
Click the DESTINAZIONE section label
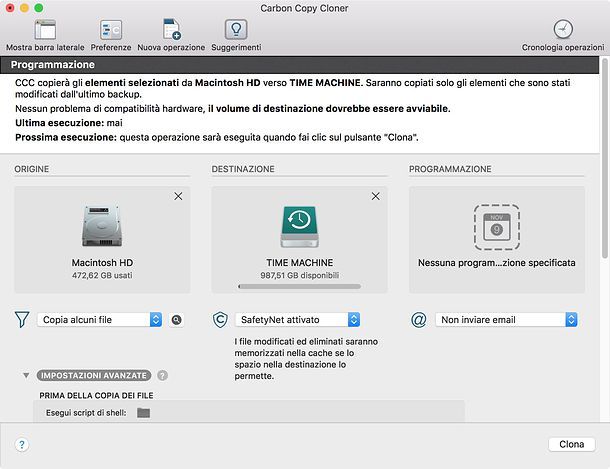(243, 169)
